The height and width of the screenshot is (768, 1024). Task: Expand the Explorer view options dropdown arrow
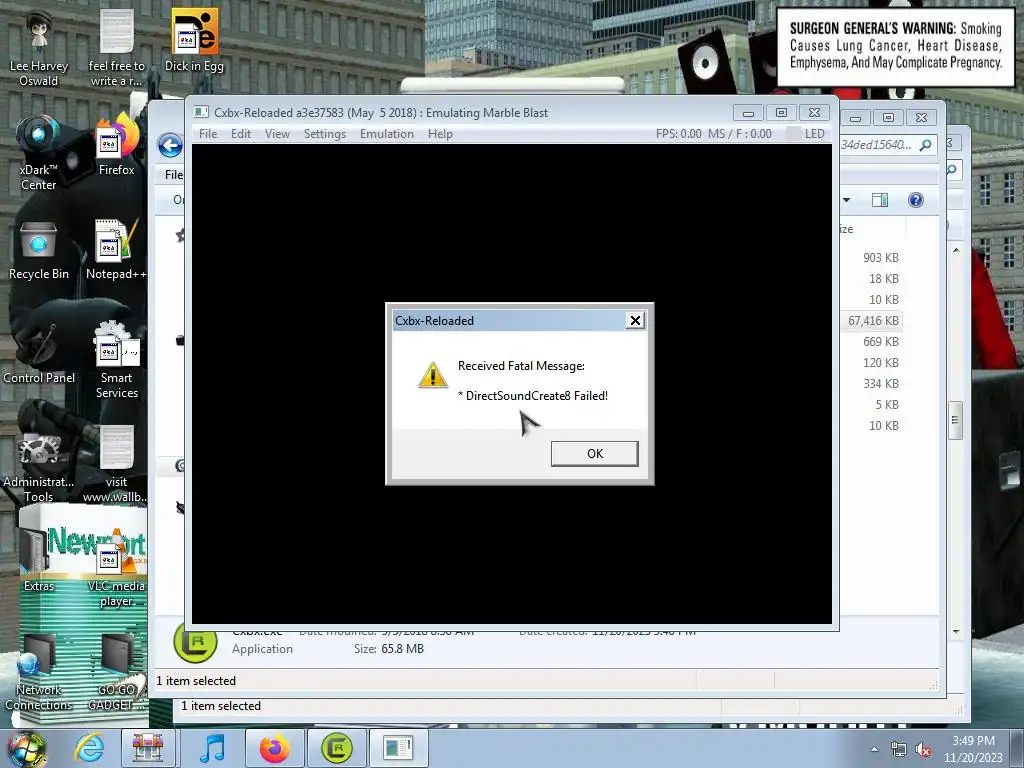tap(846, 200)
